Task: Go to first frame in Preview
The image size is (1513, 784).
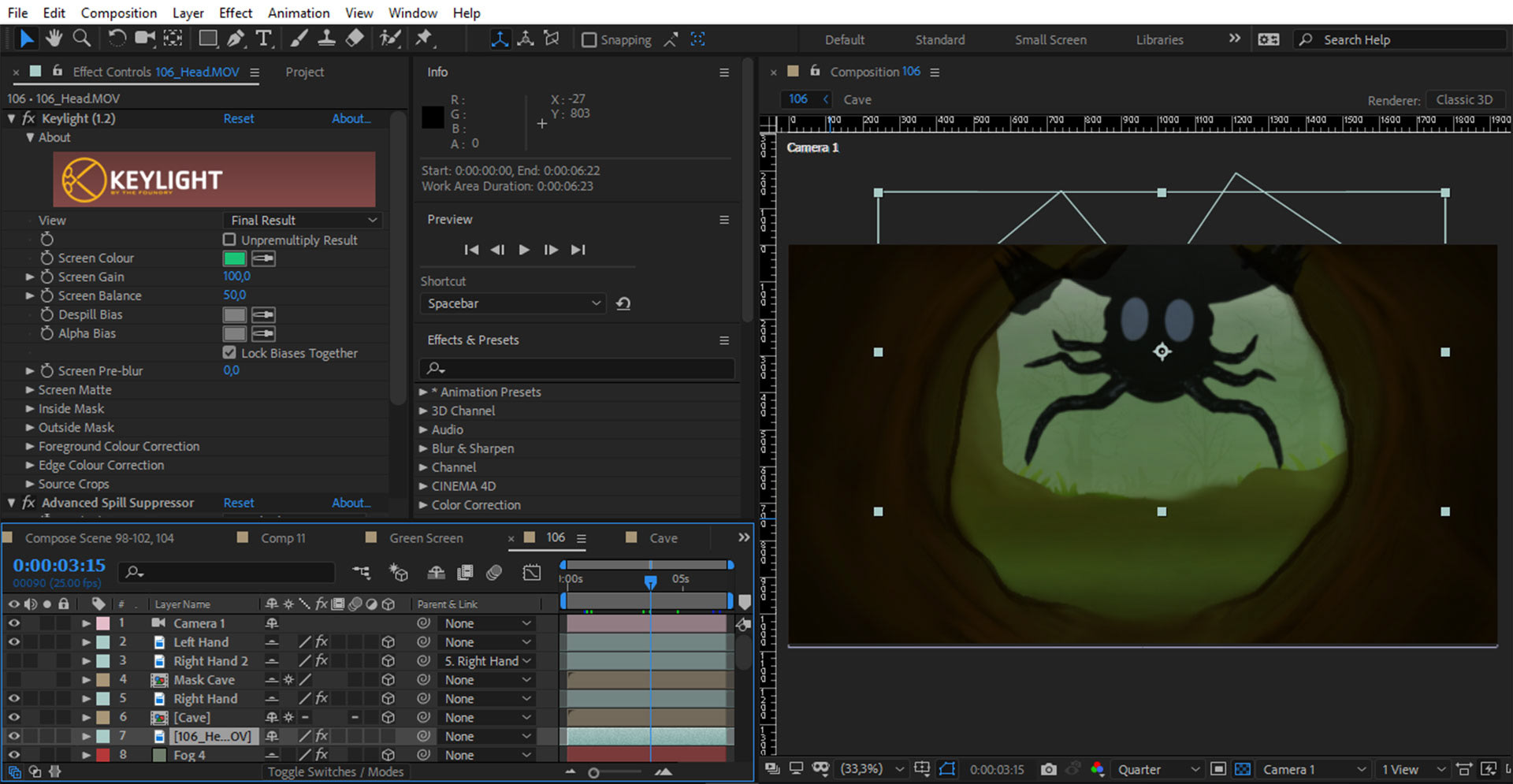Action: [x=471, y=250]
